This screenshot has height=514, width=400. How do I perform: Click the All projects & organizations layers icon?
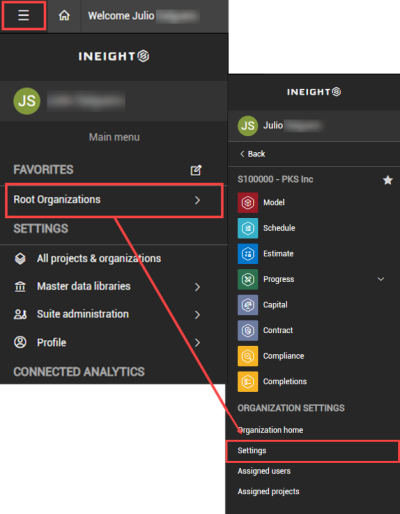[20, 258]
